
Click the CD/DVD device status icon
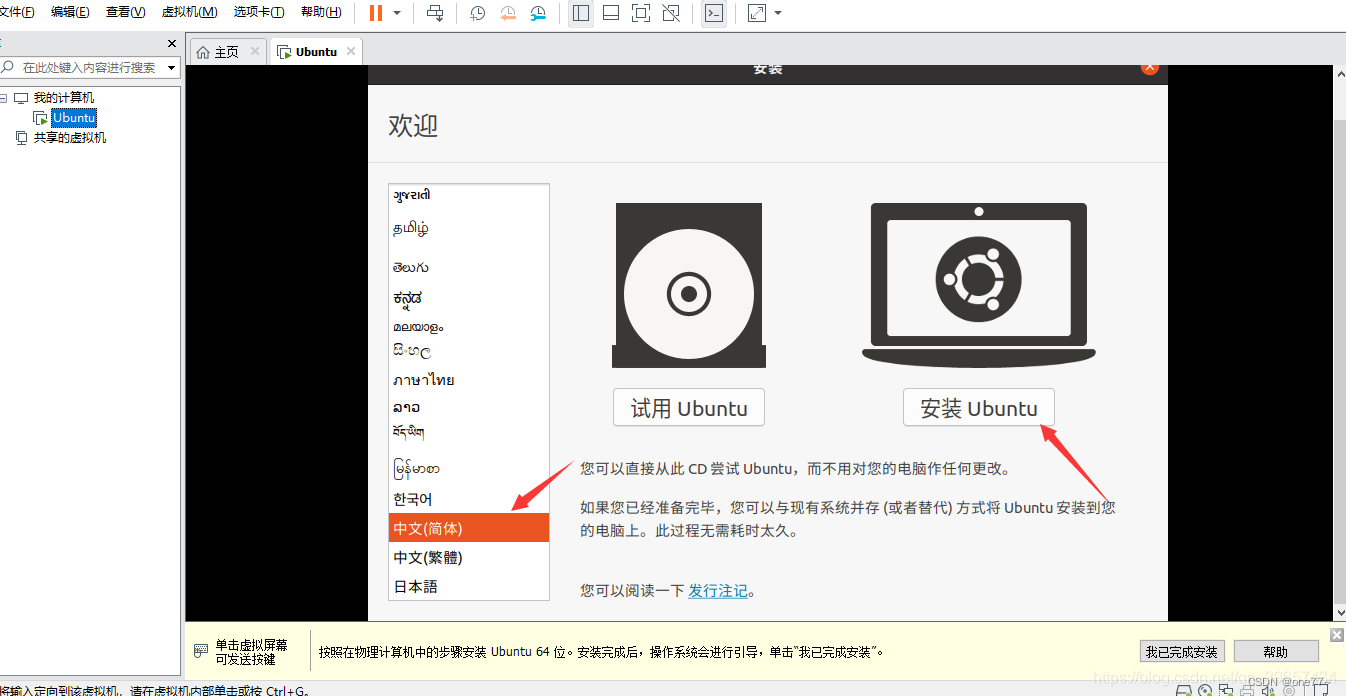[x=1205, y=690]
